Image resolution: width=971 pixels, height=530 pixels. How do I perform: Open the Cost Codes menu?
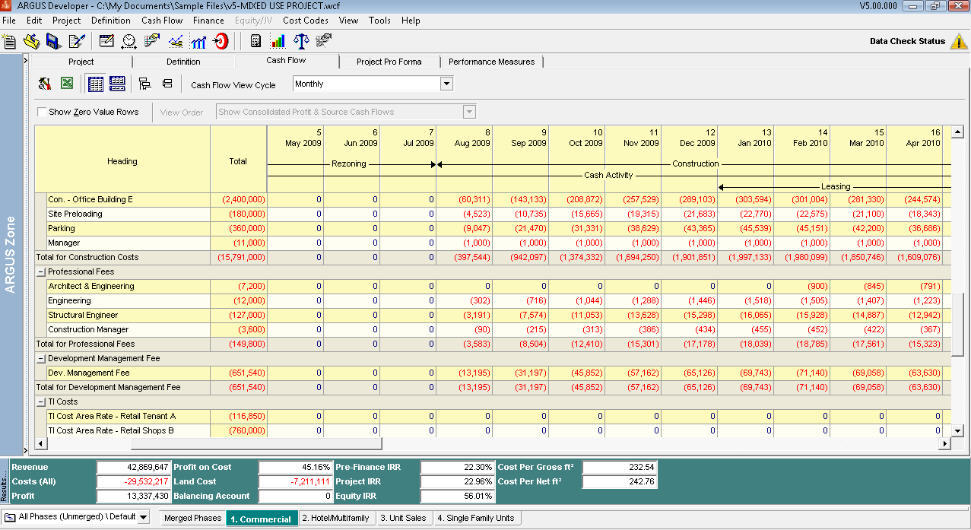[305, 20]
